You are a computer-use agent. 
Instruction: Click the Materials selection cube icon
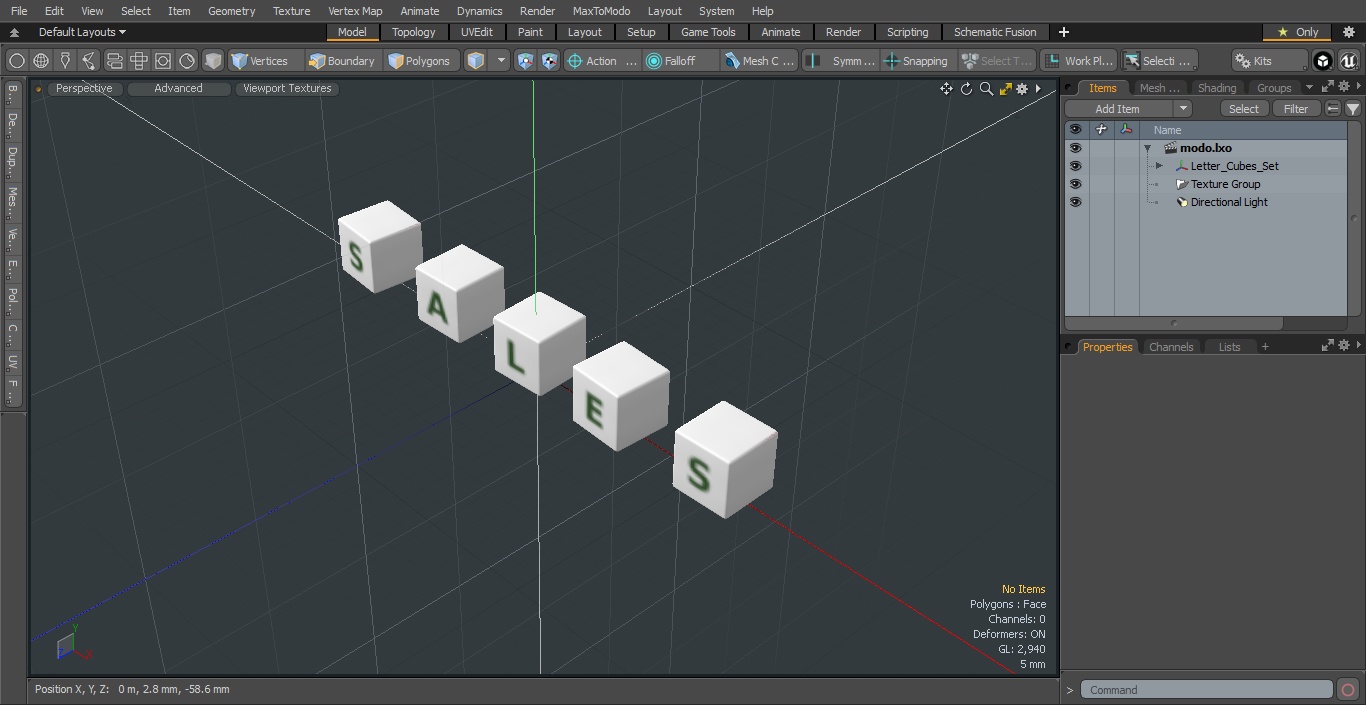point(213,61)
